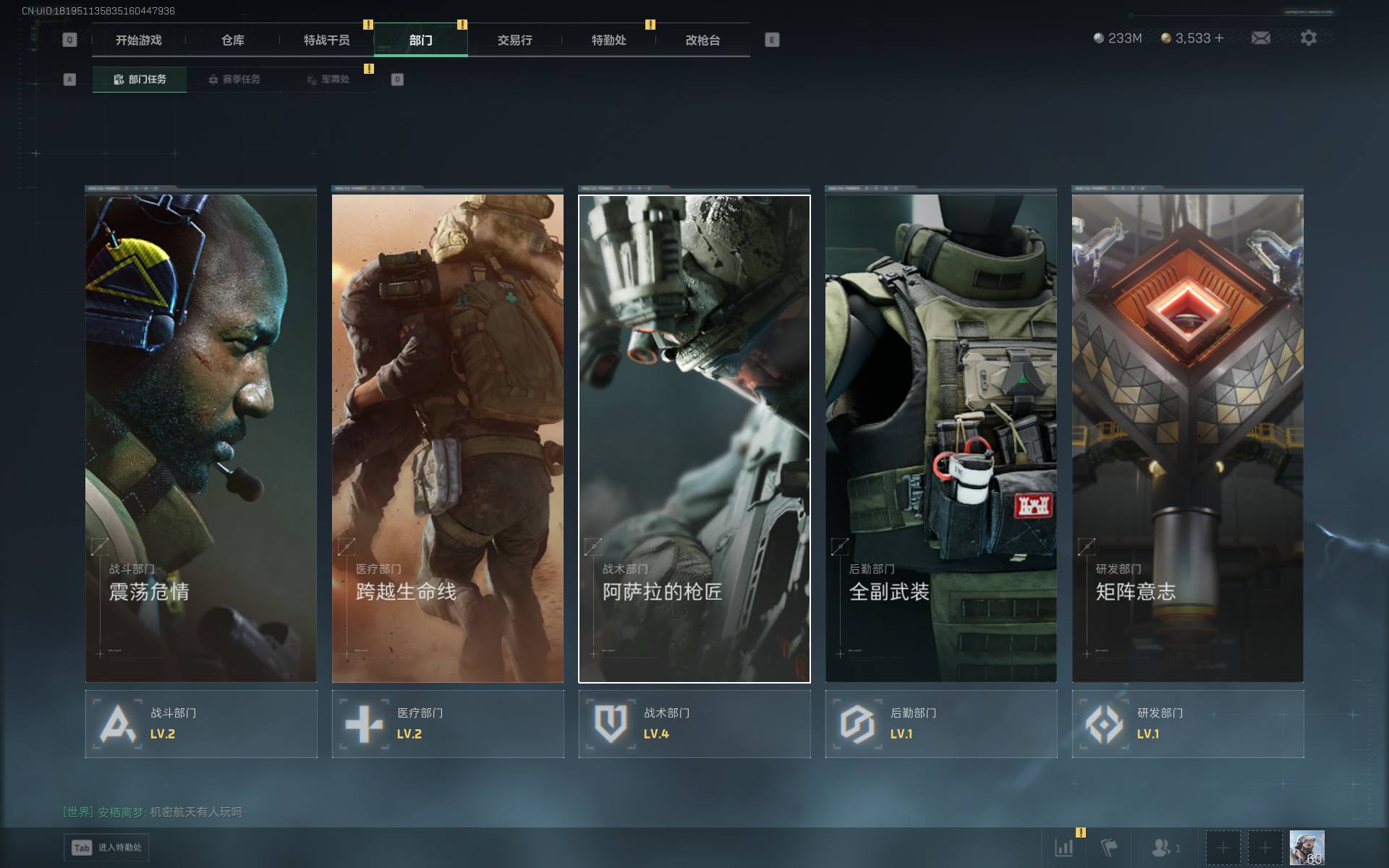This screenshot has width=1389, height=868.
Task: Click the first empty squad slot plus
Action: (x=1223, y=847)
